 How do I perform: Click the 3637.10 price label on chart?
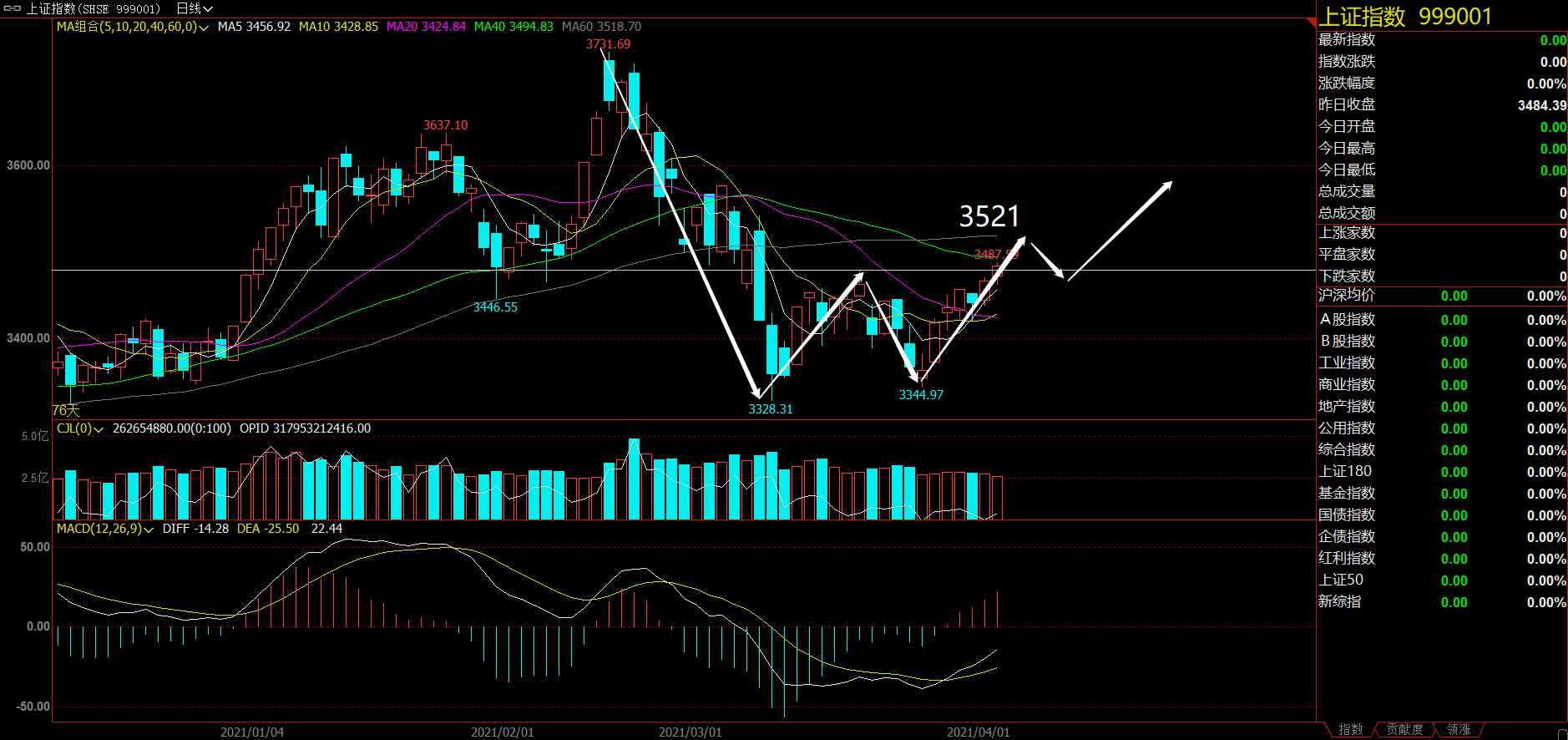[x=445, y=125]
